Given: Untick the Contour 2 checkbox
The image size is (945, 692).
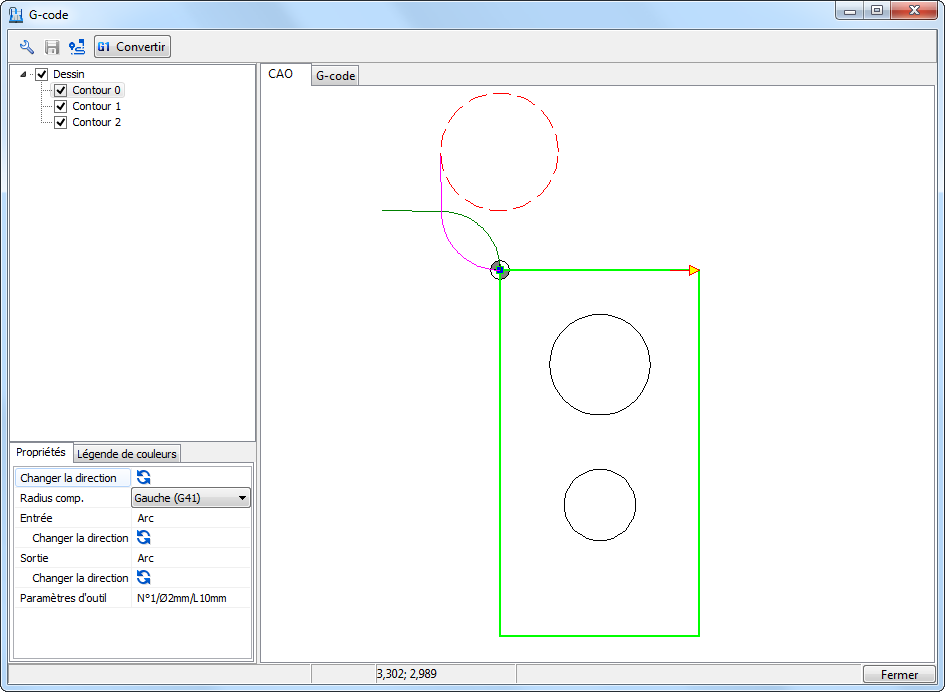Looking at the screenshot, I should pyautogui.click(x=61, y=122).
